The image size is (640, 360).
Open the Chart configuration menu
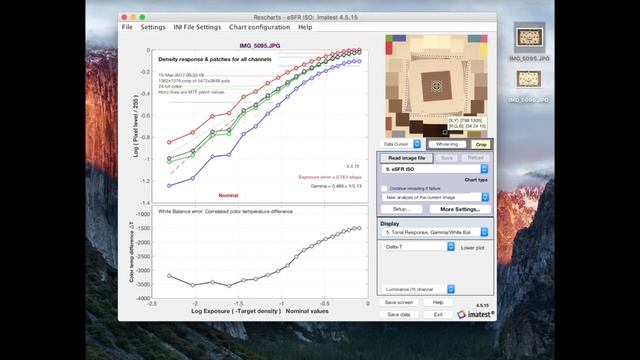tap(260, 27)
